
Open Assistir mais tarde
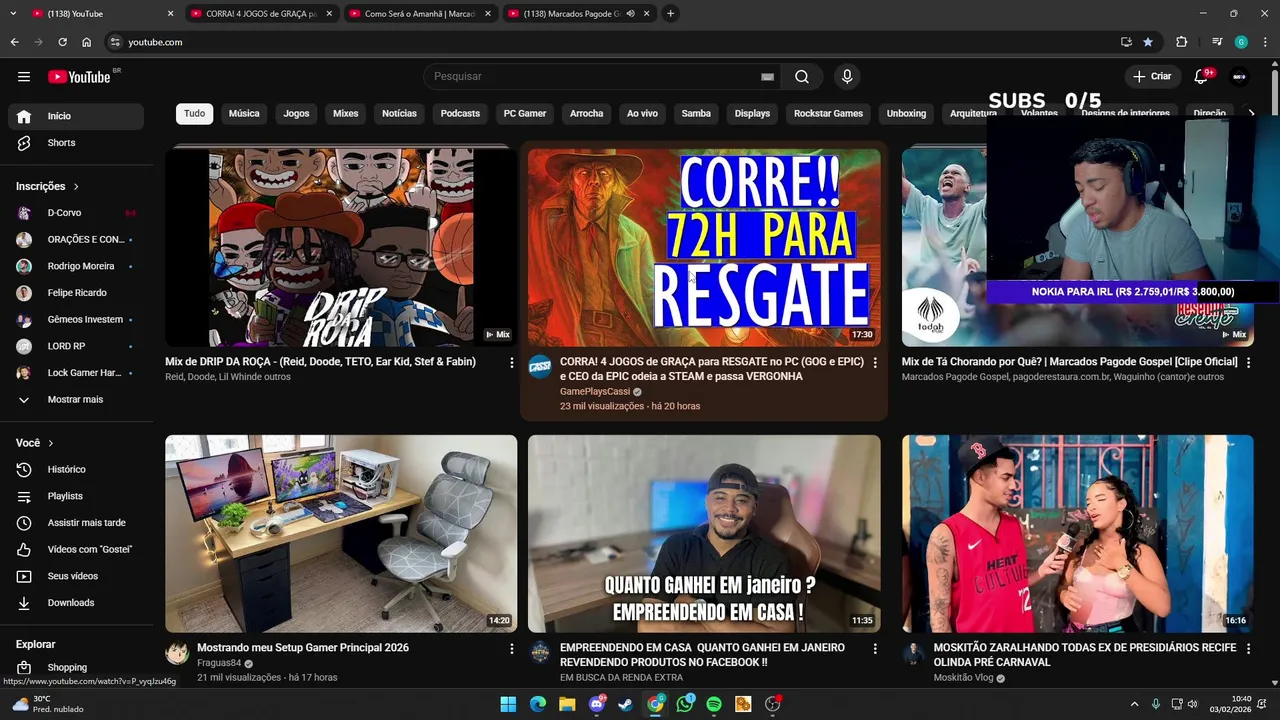tap(76, 523)
